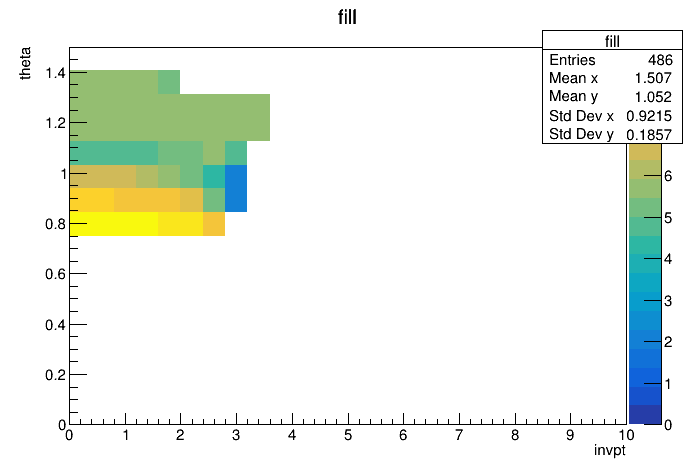The width and height of the screenshot is (696, 472).
Task: Click x-axis tick label 5
Action: (348, 435)
